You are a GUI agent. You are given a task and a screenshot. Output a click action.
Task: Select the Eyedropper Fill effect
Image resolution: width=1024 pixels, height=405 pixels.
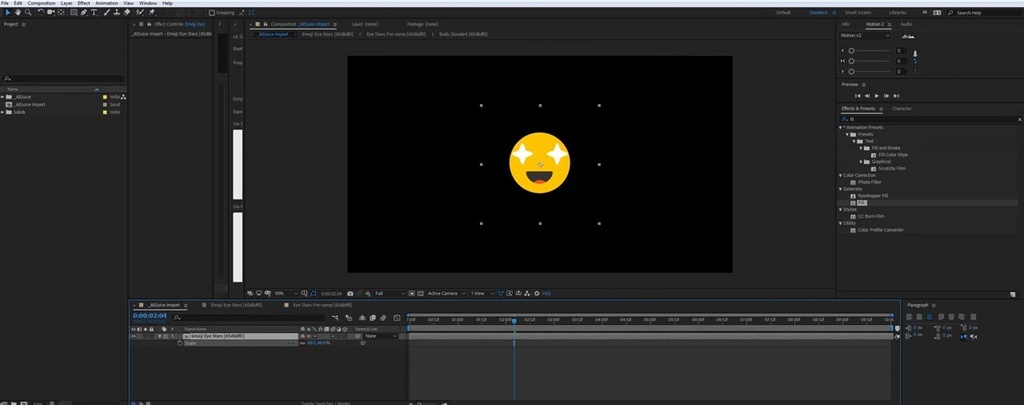click(873, 195)
